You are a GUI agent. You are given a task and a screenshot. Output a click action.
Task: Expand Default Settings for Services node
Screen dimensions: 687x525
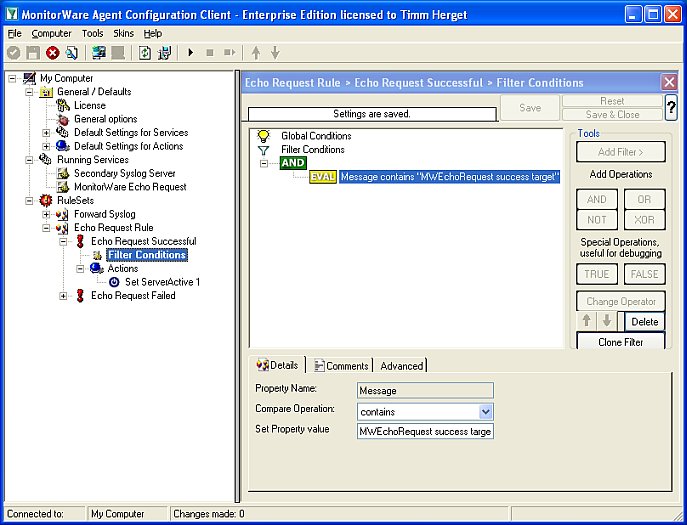[x=46, y=132]
